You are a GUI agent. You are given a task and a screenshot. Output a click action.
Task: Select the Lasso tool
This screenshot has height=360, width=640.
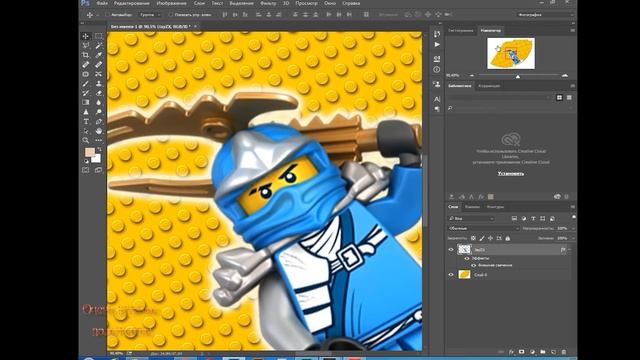tap(86, 46)
